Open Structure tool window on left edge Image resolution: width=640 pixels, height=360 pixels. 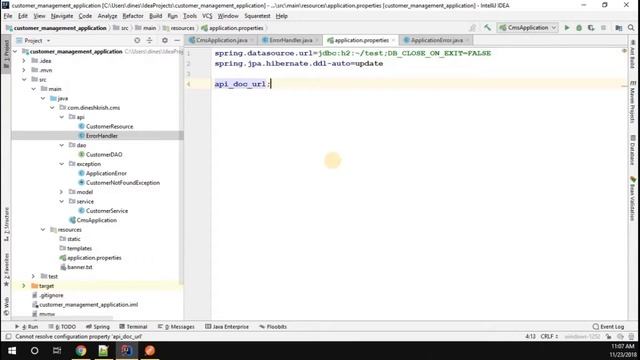click(6, 224)
